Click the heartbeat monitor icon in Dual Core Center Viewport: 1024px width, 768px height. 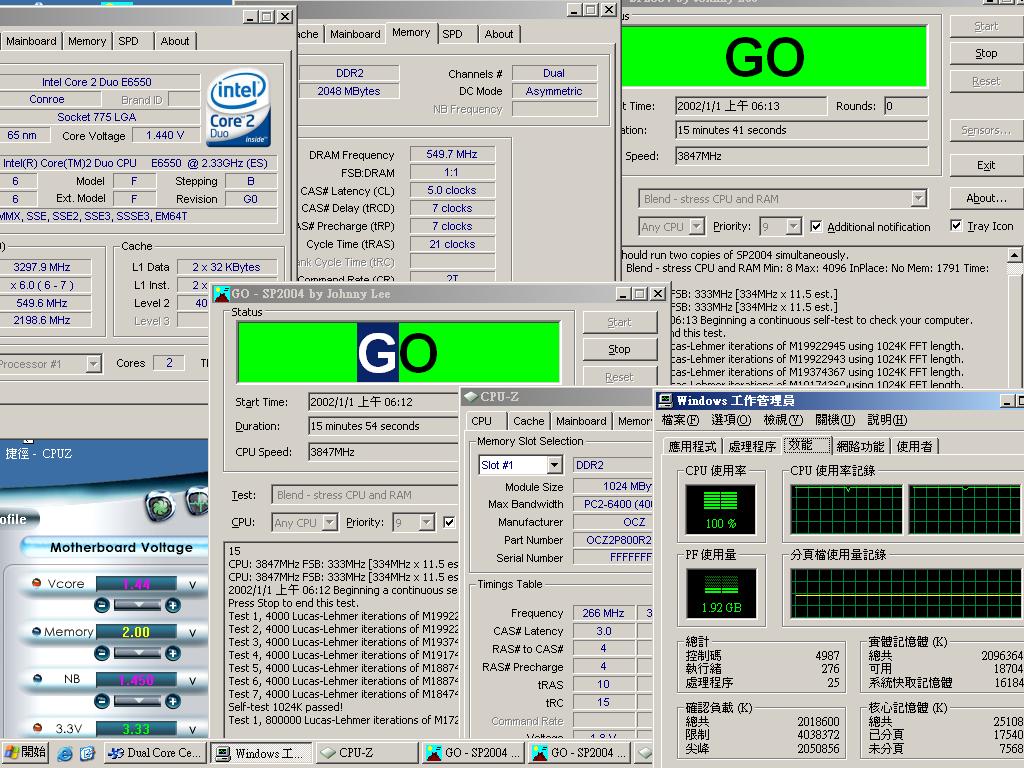tap(198, 502)
